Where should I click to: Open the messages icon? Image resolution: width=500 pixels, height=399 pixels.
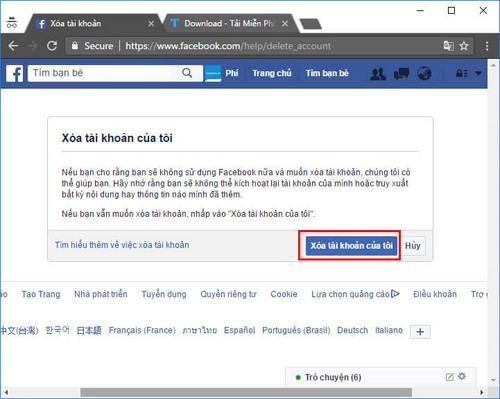(401, 74)
